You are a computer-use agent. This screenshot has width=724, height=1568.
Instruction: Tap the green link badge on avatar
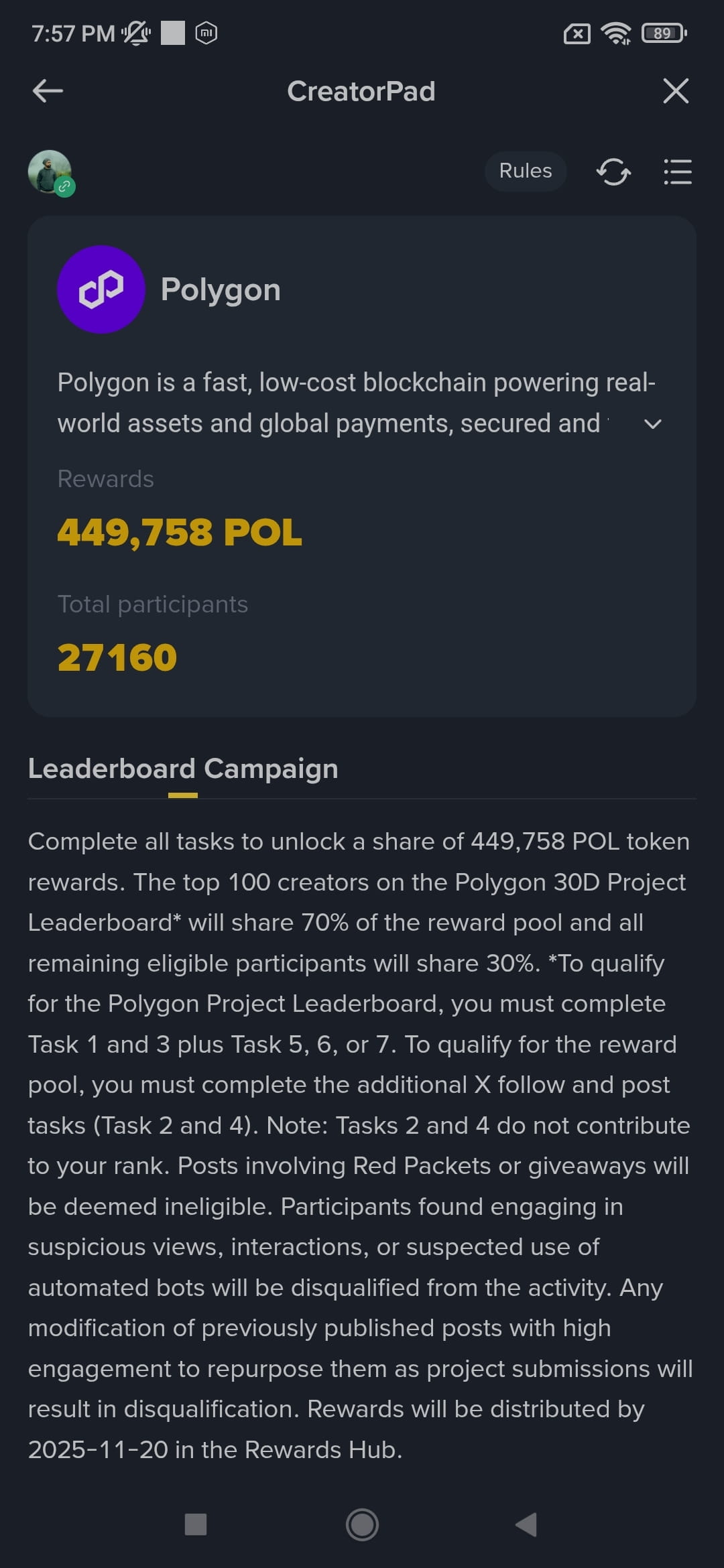[x=65, y=187]
